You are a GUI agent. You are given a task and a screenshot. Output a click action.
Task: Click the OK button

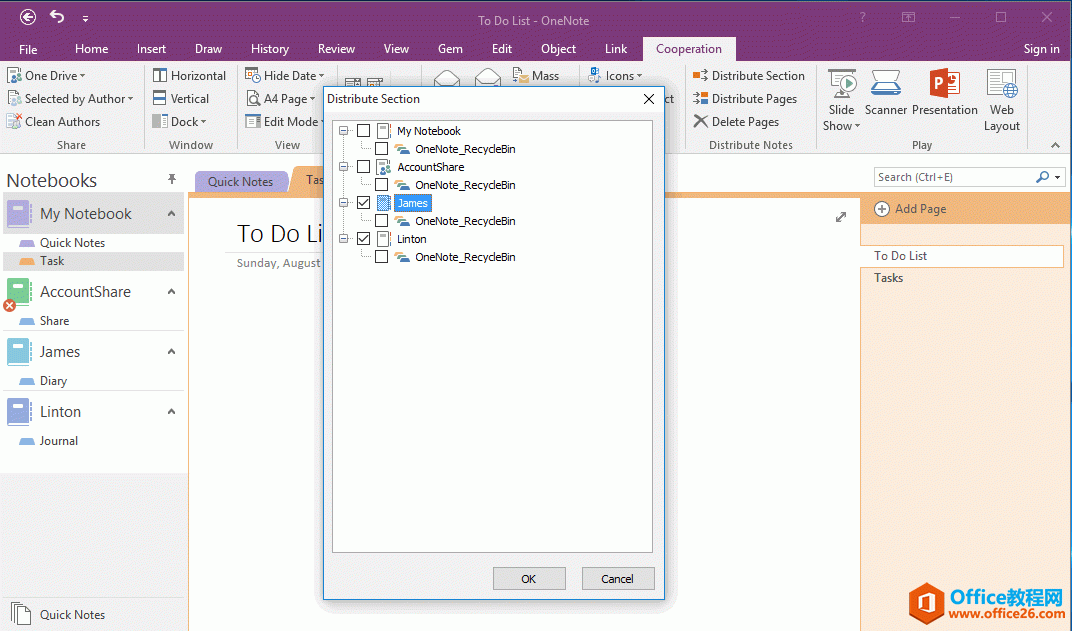(529, 578)
